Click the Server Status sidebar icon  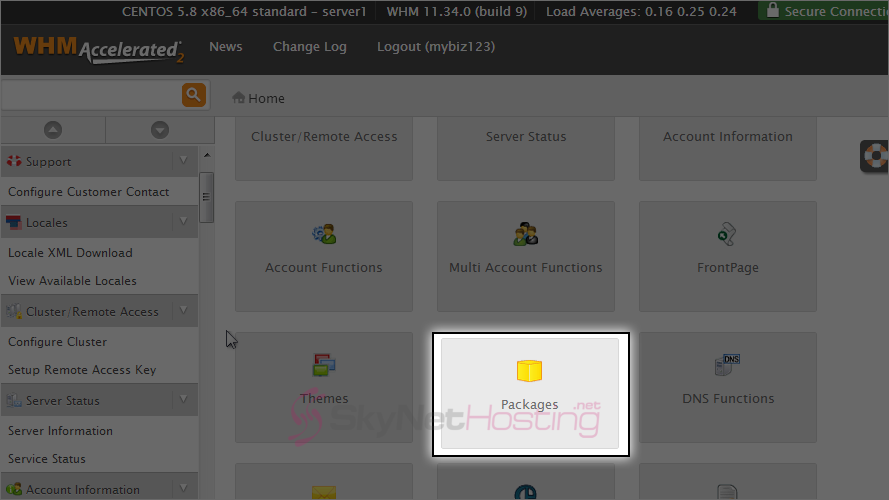coord(14,400)
